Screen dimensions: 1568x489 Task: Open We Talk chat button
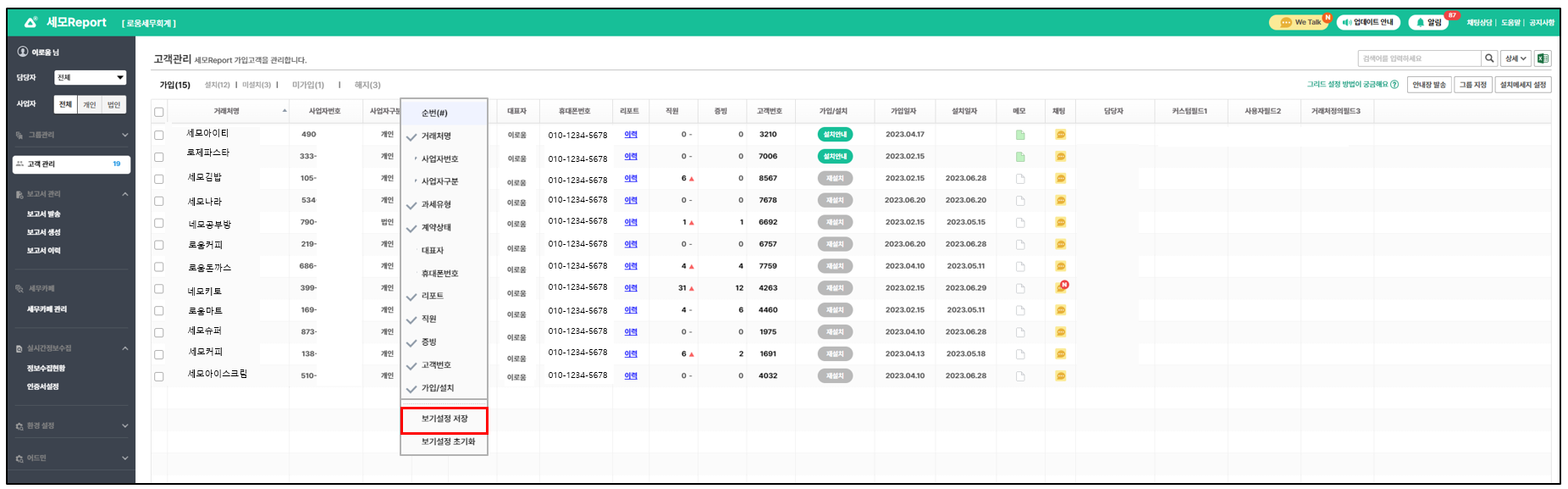[x=1299, y=23]
